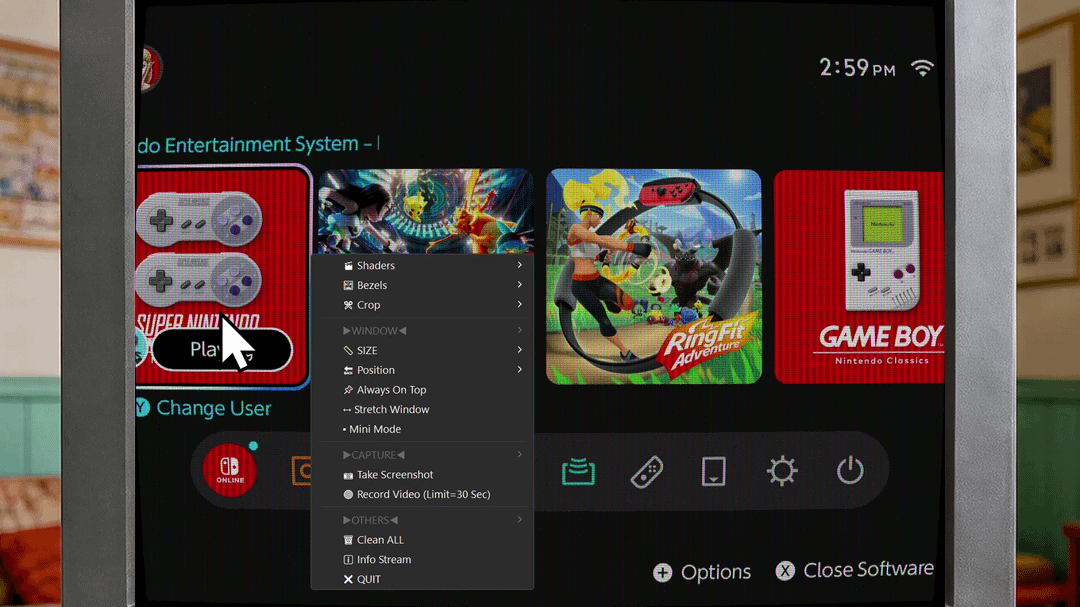This screenshot has height=607, width=1080.
Task: Select Take Screenshot from menu
Action: pyautogui.click(x=394, y=475)
